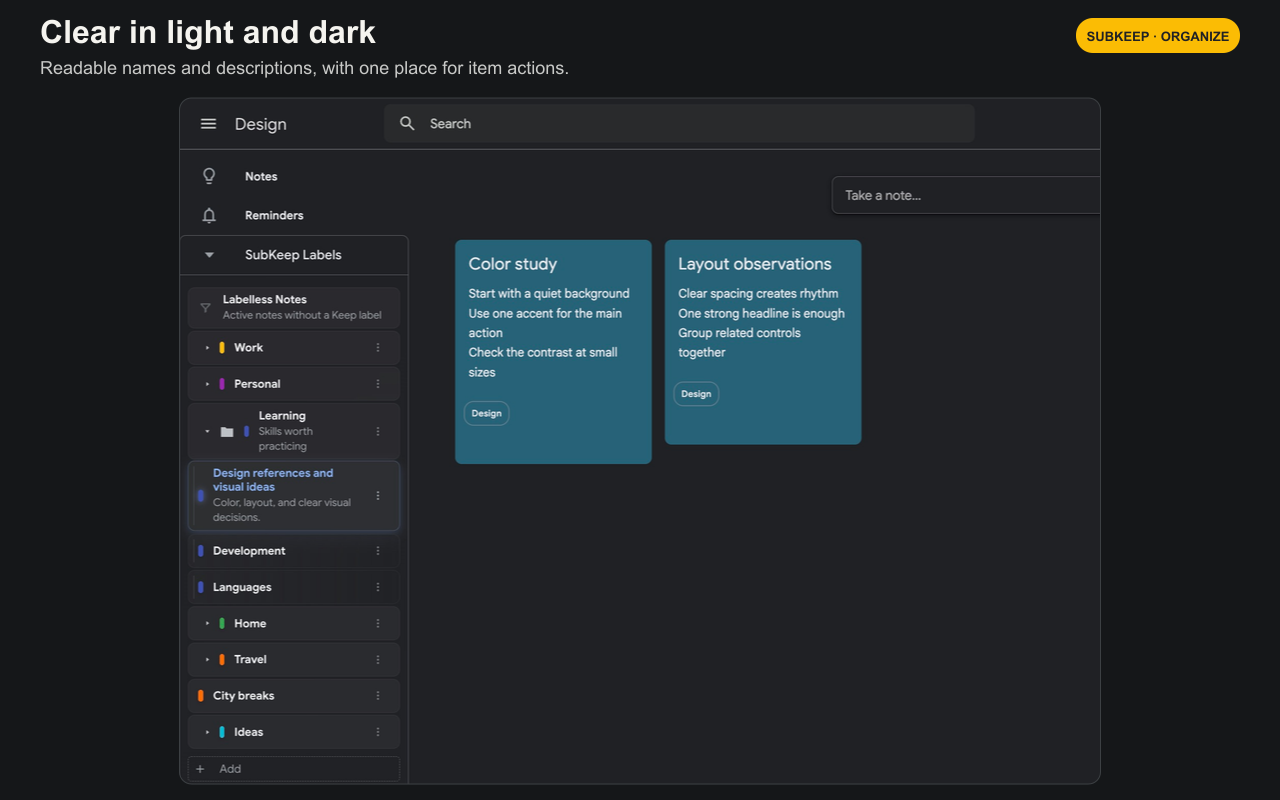Open the City breaks three-dot menu
Viewport: 1280px width, 800px height.
(378, 696)
